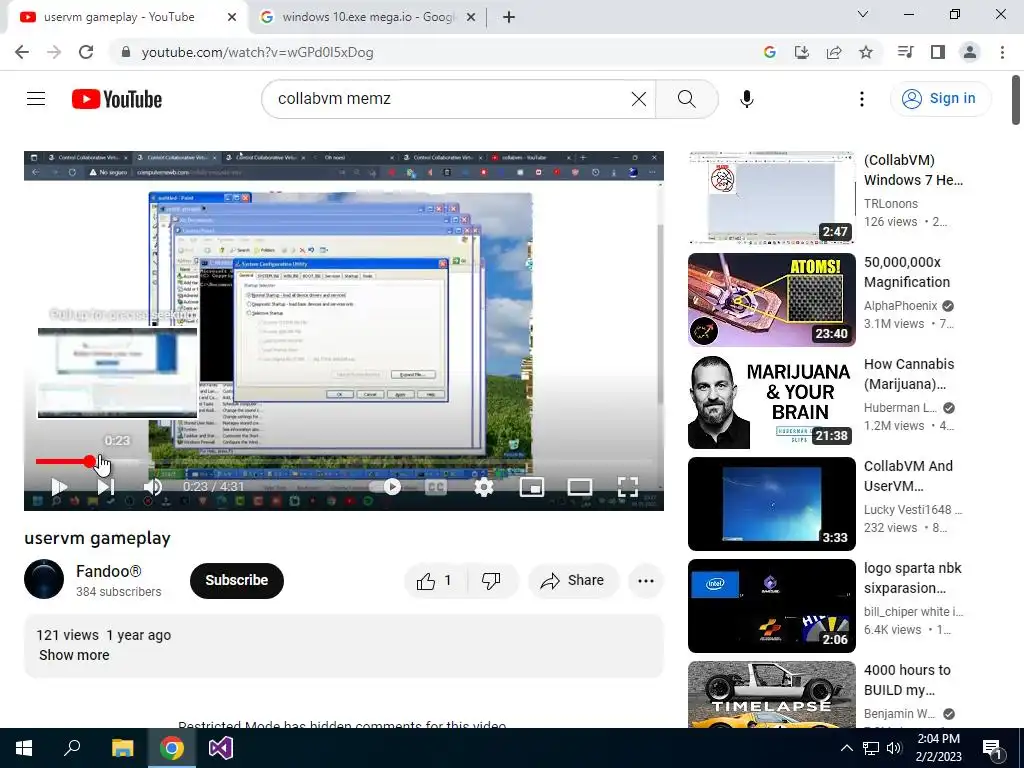Open a new browser tab
The image size is (1024, 768).
(x=509, y=18)
